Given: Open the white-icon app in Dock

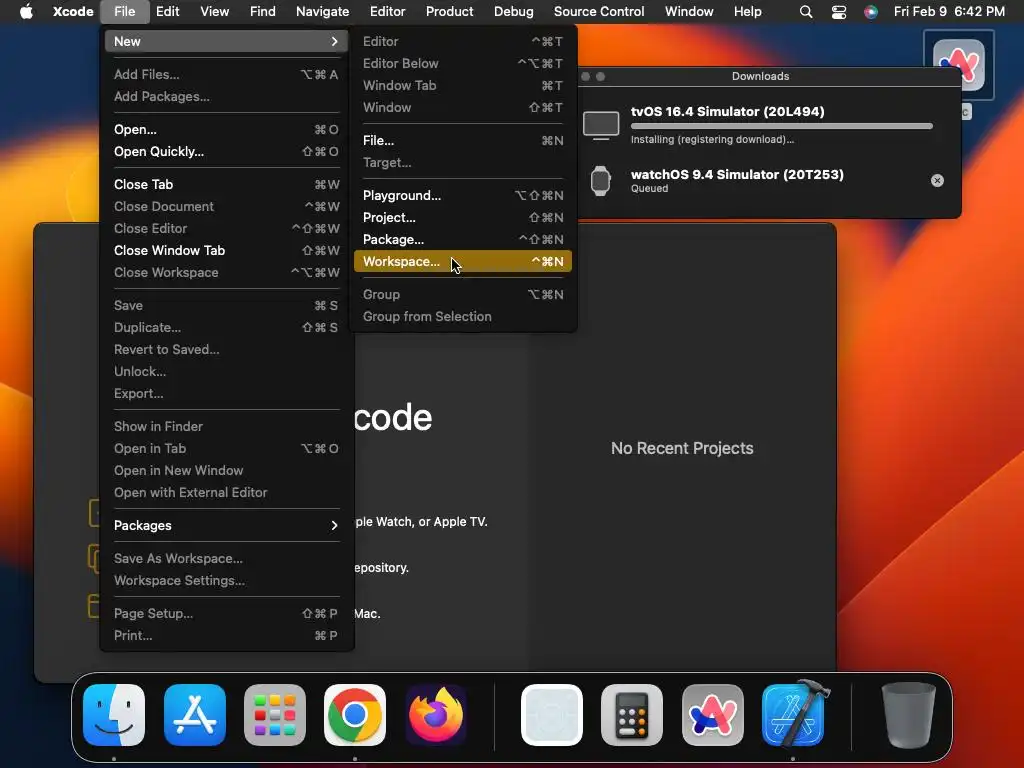Looking at the screenshot, I should point(552,714).
